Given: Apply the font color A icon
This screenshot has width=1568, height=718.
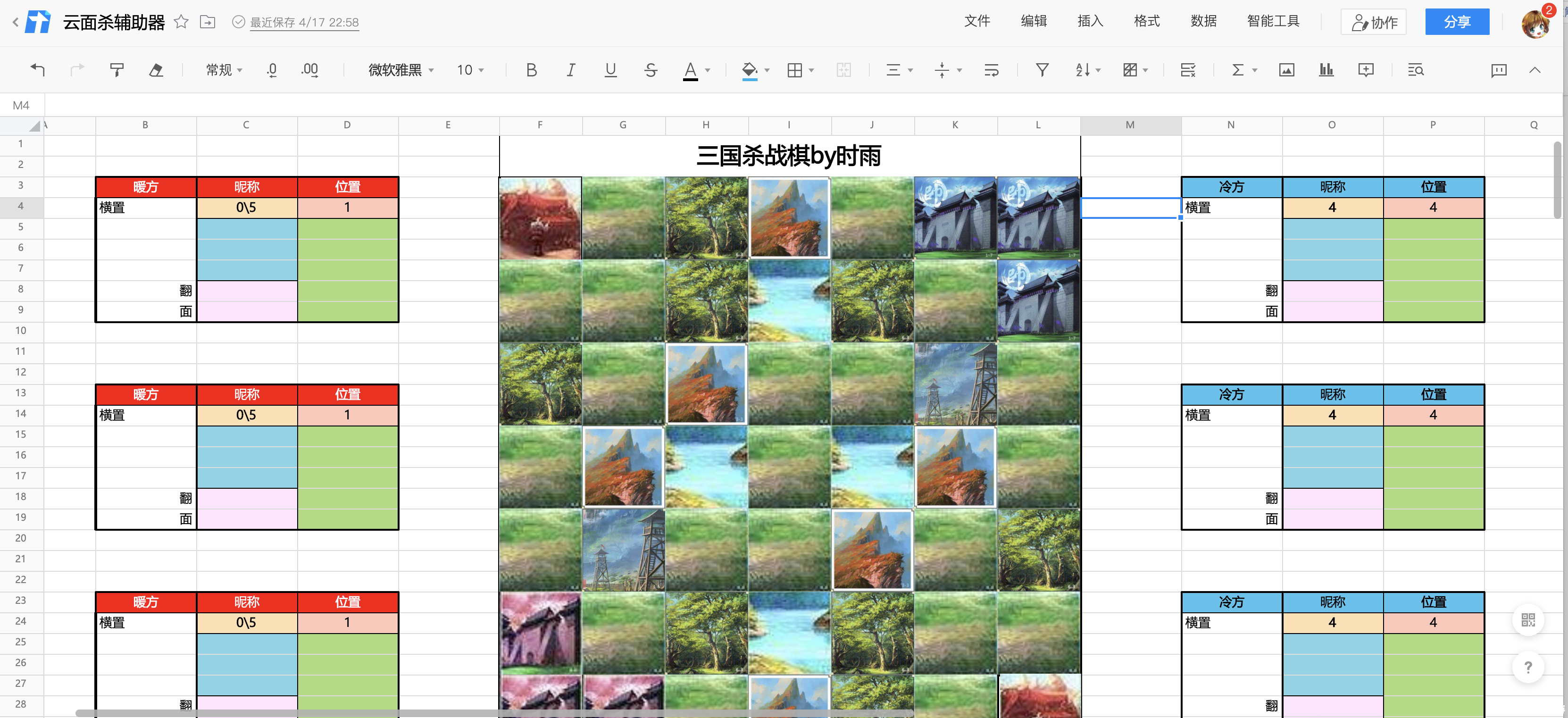Looking at the screenshot, I should click(690, 71).
